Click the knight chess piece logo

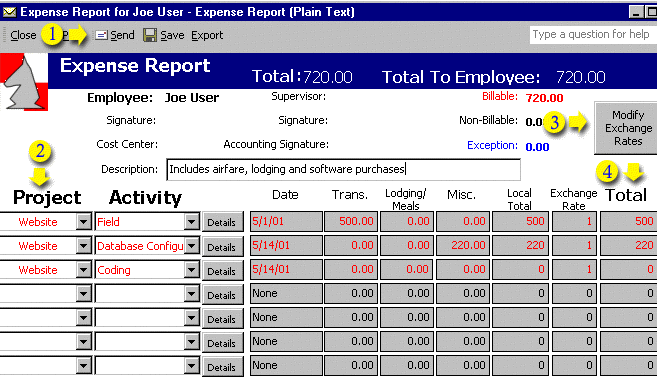coord(24,83)
